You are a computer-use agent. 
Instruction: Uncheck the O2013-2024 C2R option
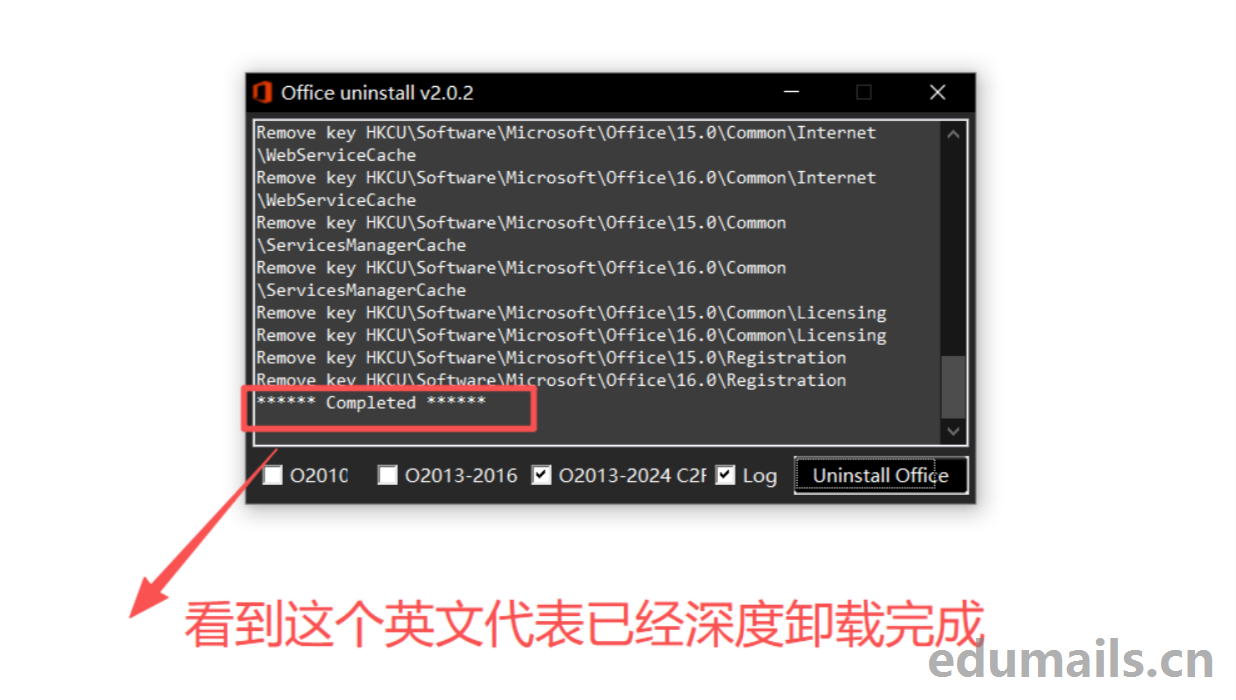[541, 475]
